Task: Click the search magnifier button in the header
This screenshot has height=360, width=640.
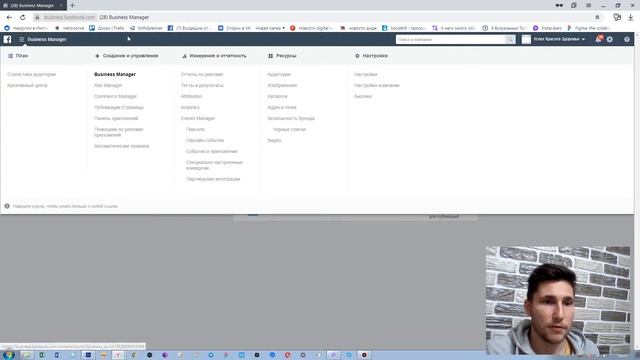Action: pyautogui.click(x=510, y=39)
